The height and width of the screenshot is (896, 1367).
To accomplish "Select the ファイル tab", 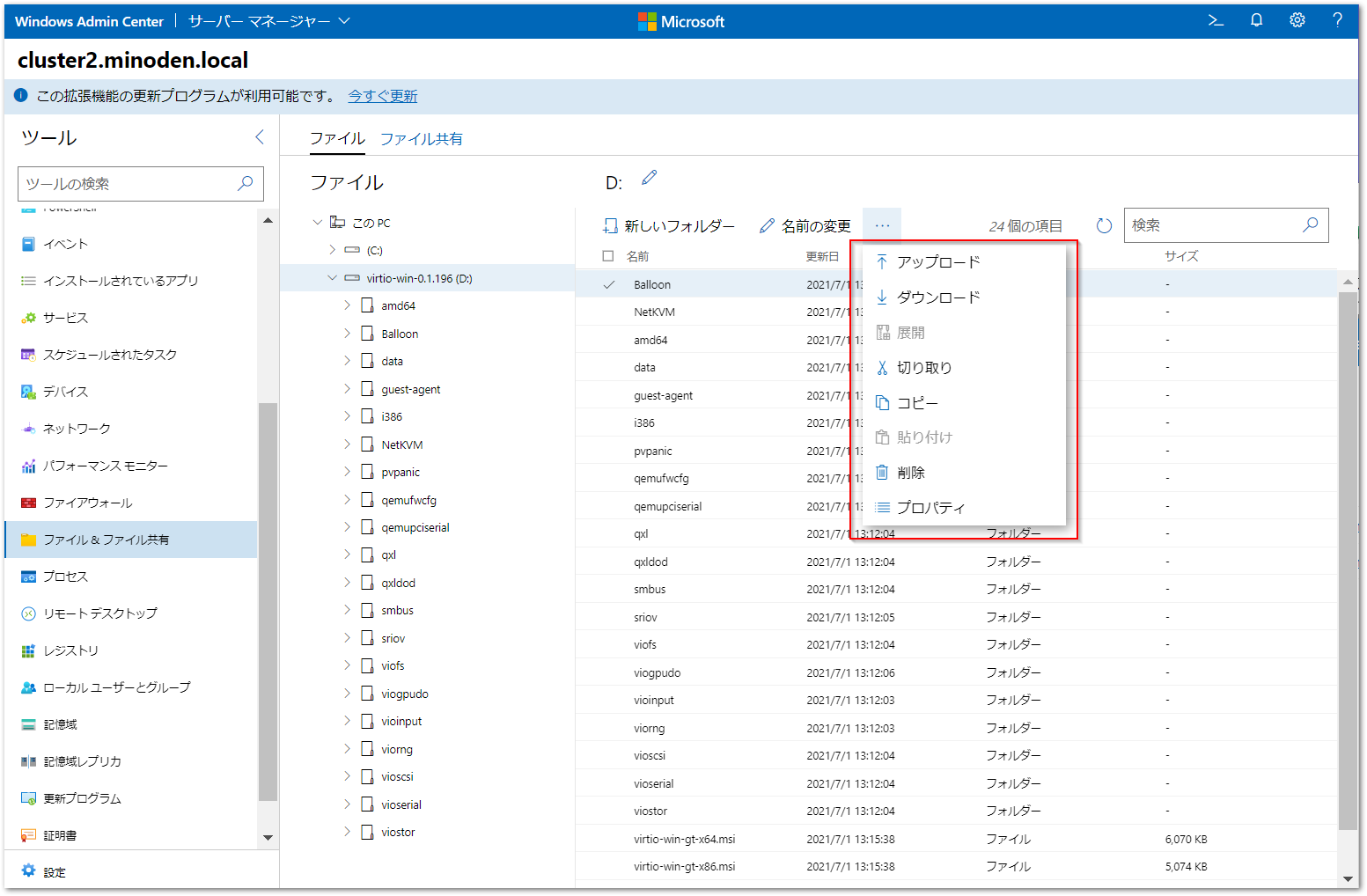I will [337, 138].
